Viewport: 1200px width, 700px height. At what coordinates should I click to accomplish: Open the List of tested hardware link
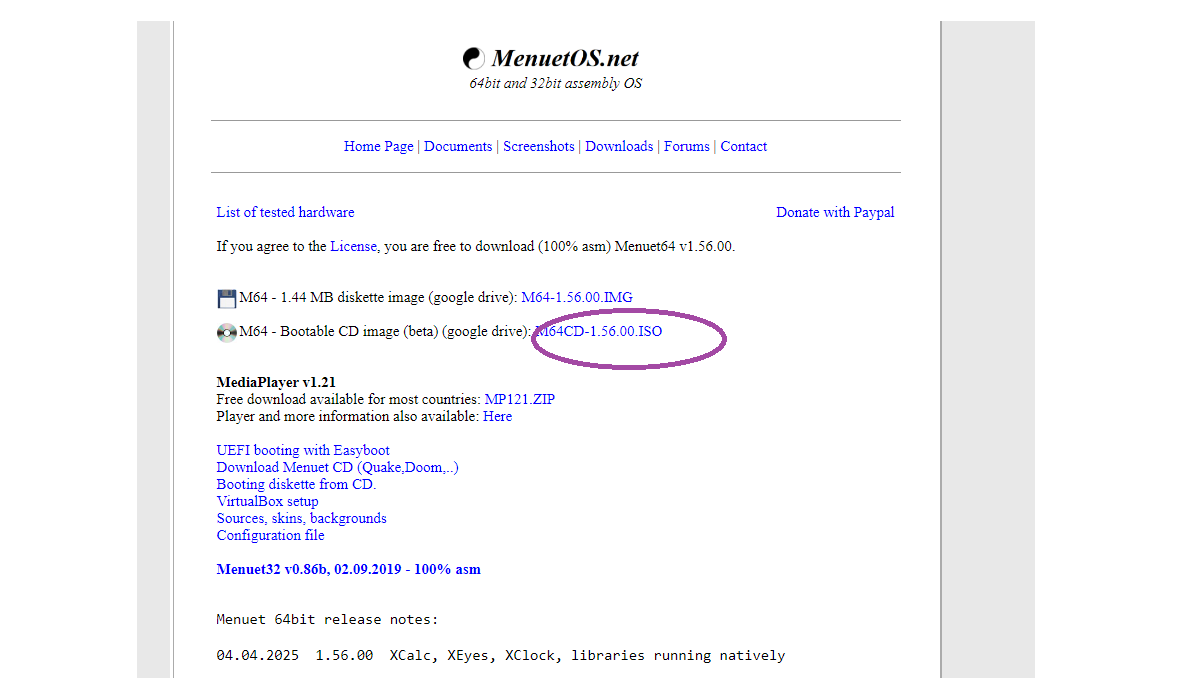pos(285,212)
